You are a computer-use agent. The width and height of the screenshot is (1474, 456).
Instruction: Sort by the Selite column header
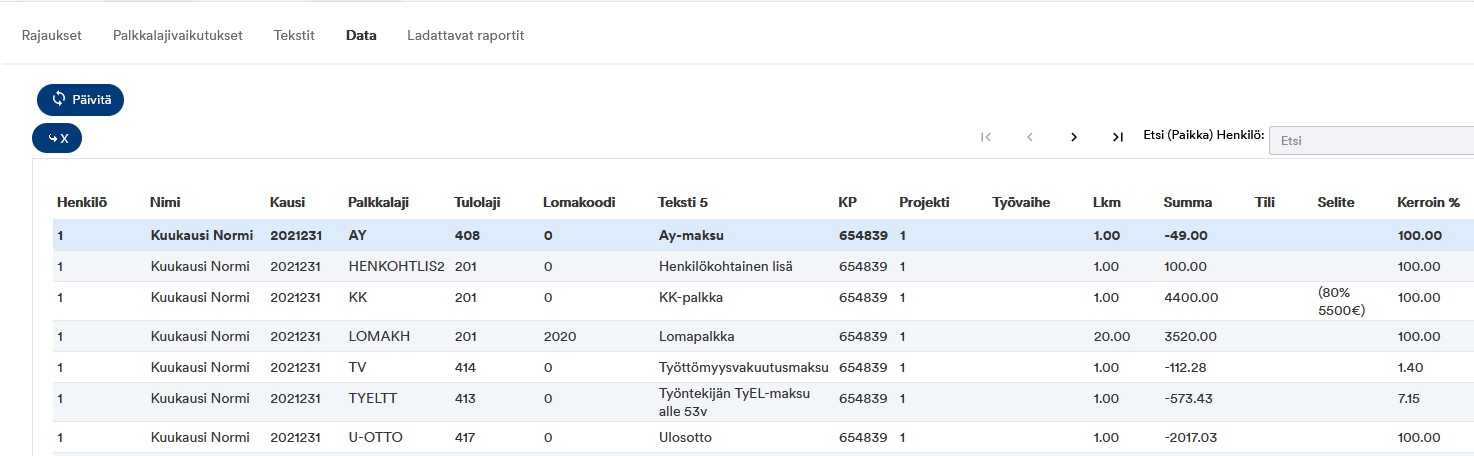1336,202
